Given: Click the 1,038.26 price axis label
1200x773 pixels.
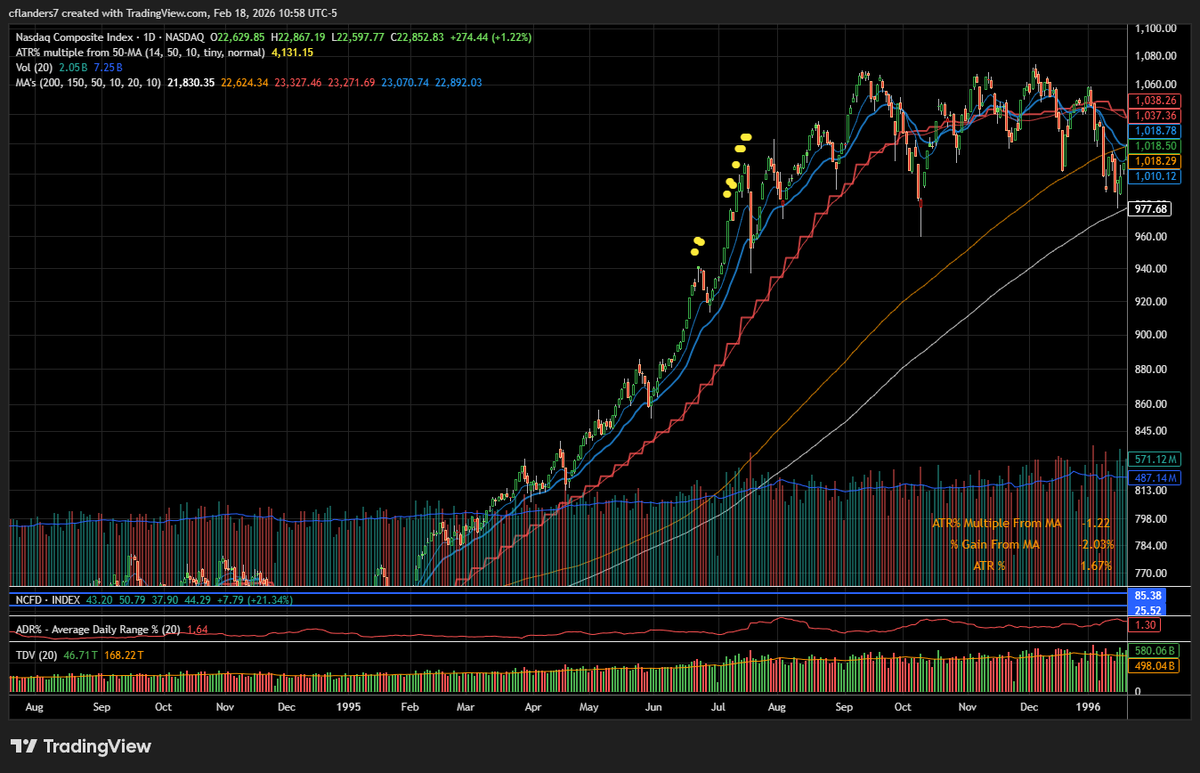Looking at the screenshot, I should pos(1154,101).
